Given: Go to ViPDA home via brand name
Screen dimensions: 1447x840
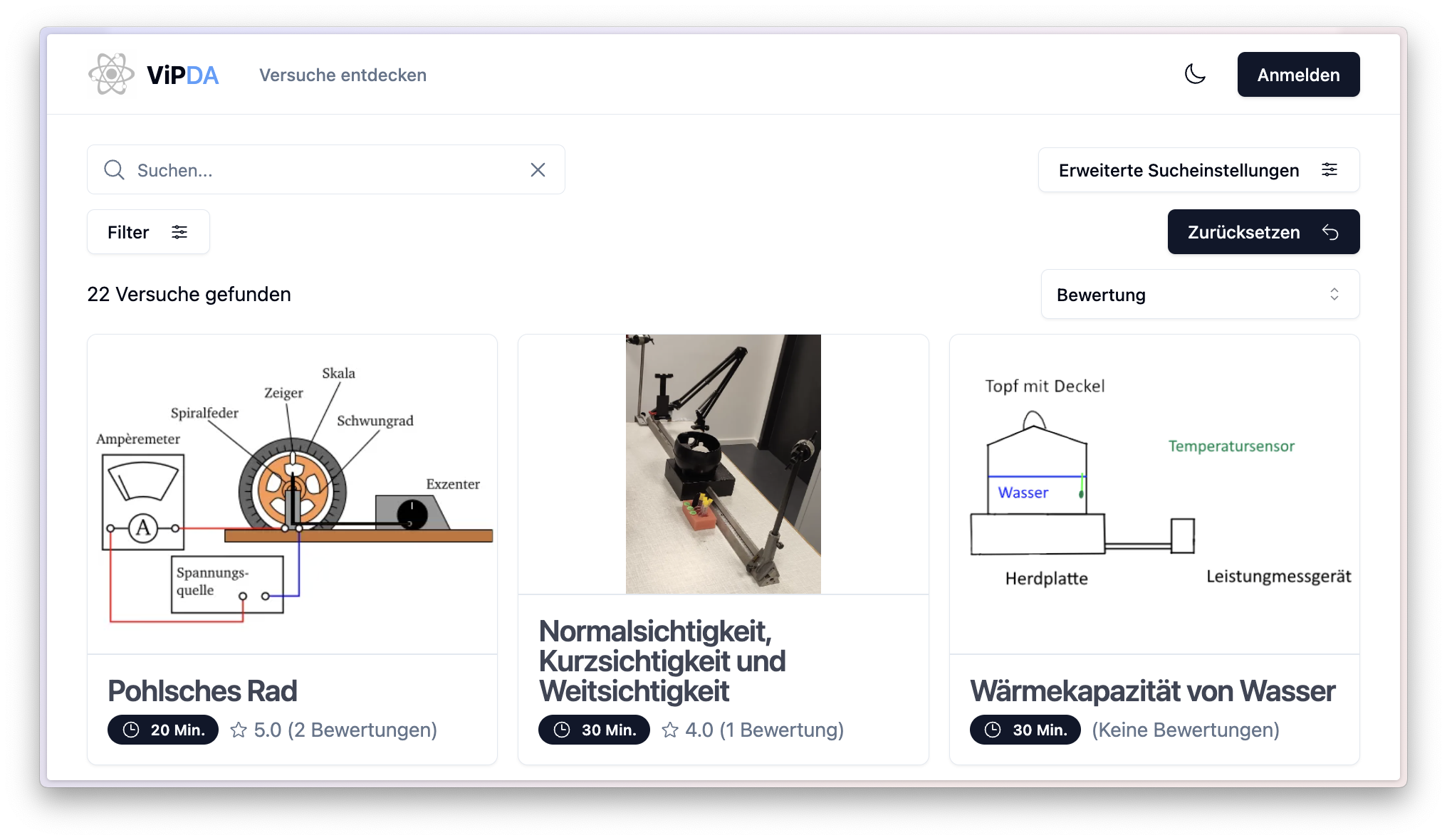Looking at the screenshot, I should 183,75.
